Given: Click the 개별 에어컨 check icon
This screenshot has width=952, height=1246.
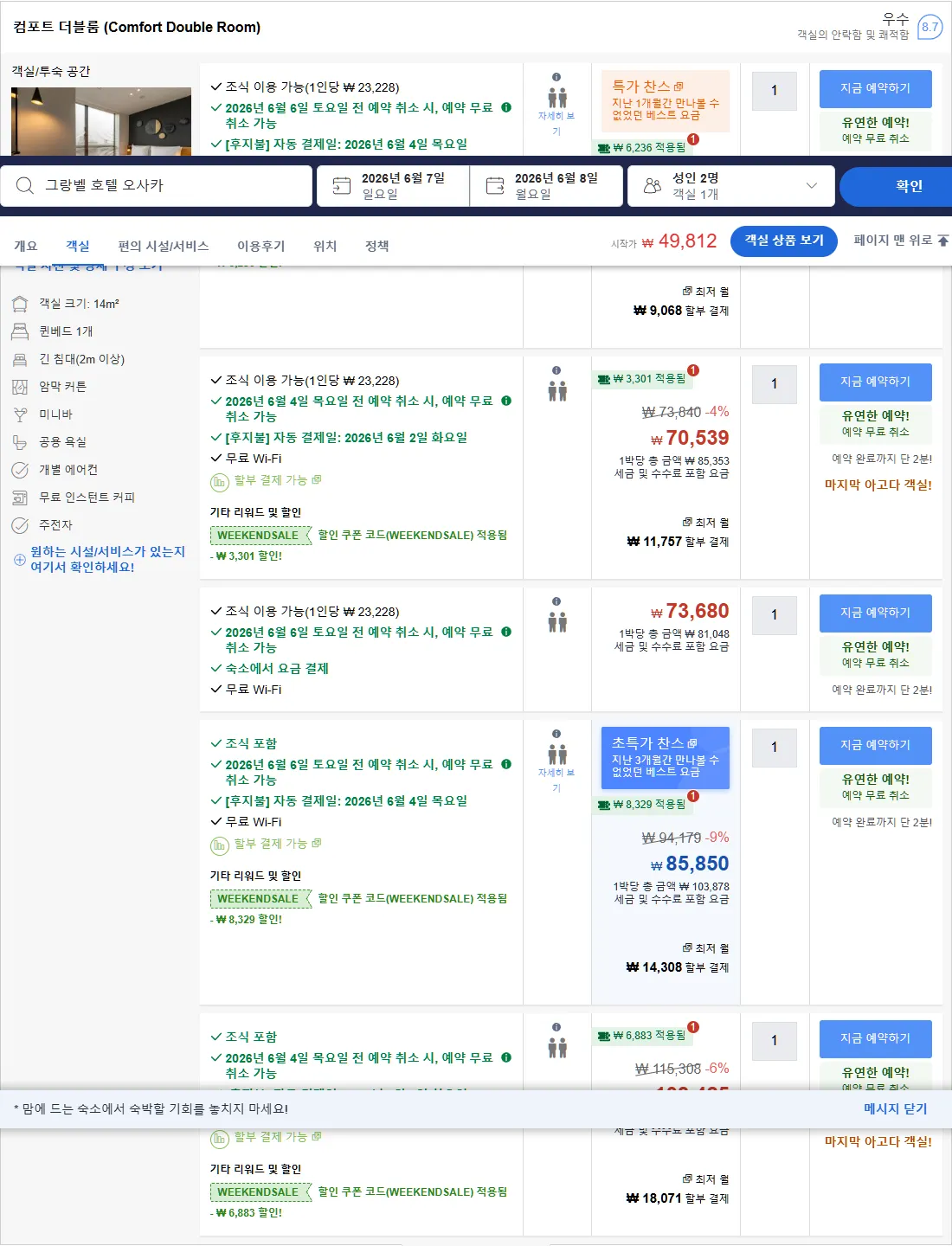Looking at the screenshot, I should (20, 470).
